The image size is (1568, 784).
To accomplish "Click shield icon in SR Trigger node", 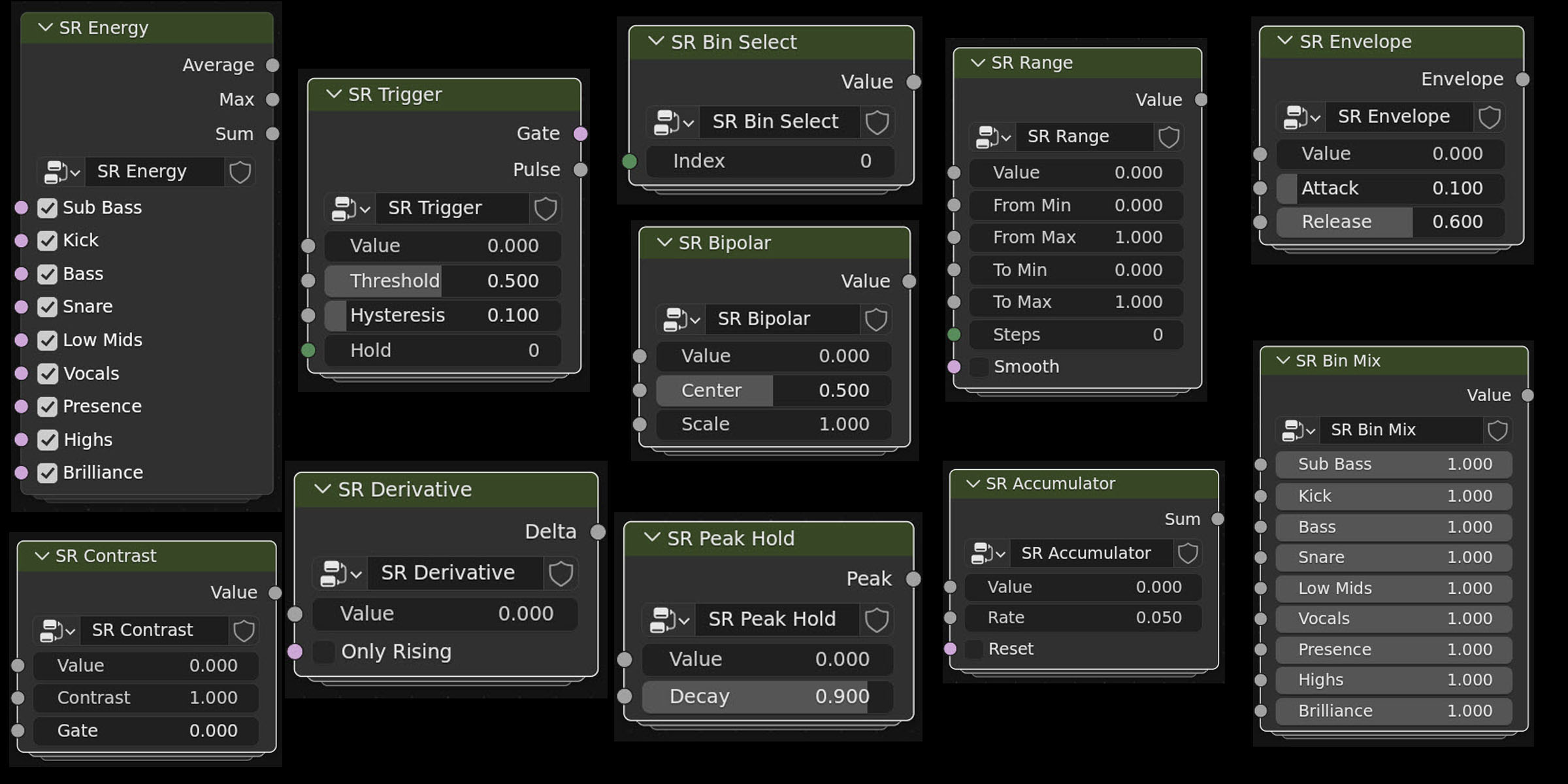I will point(546,209).
